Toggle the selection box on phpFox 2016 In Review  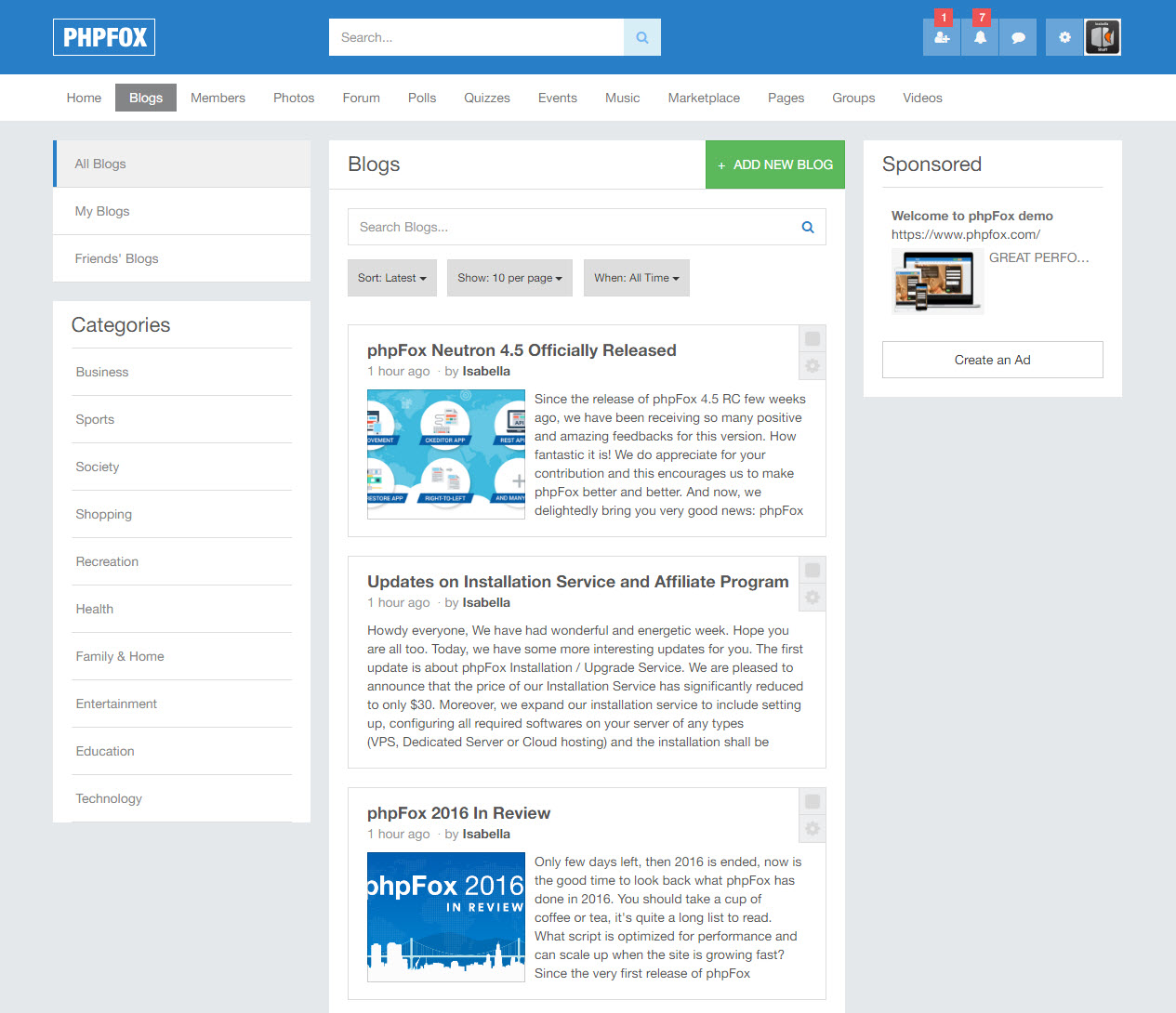pyautogui.click(x=812, y=801)
